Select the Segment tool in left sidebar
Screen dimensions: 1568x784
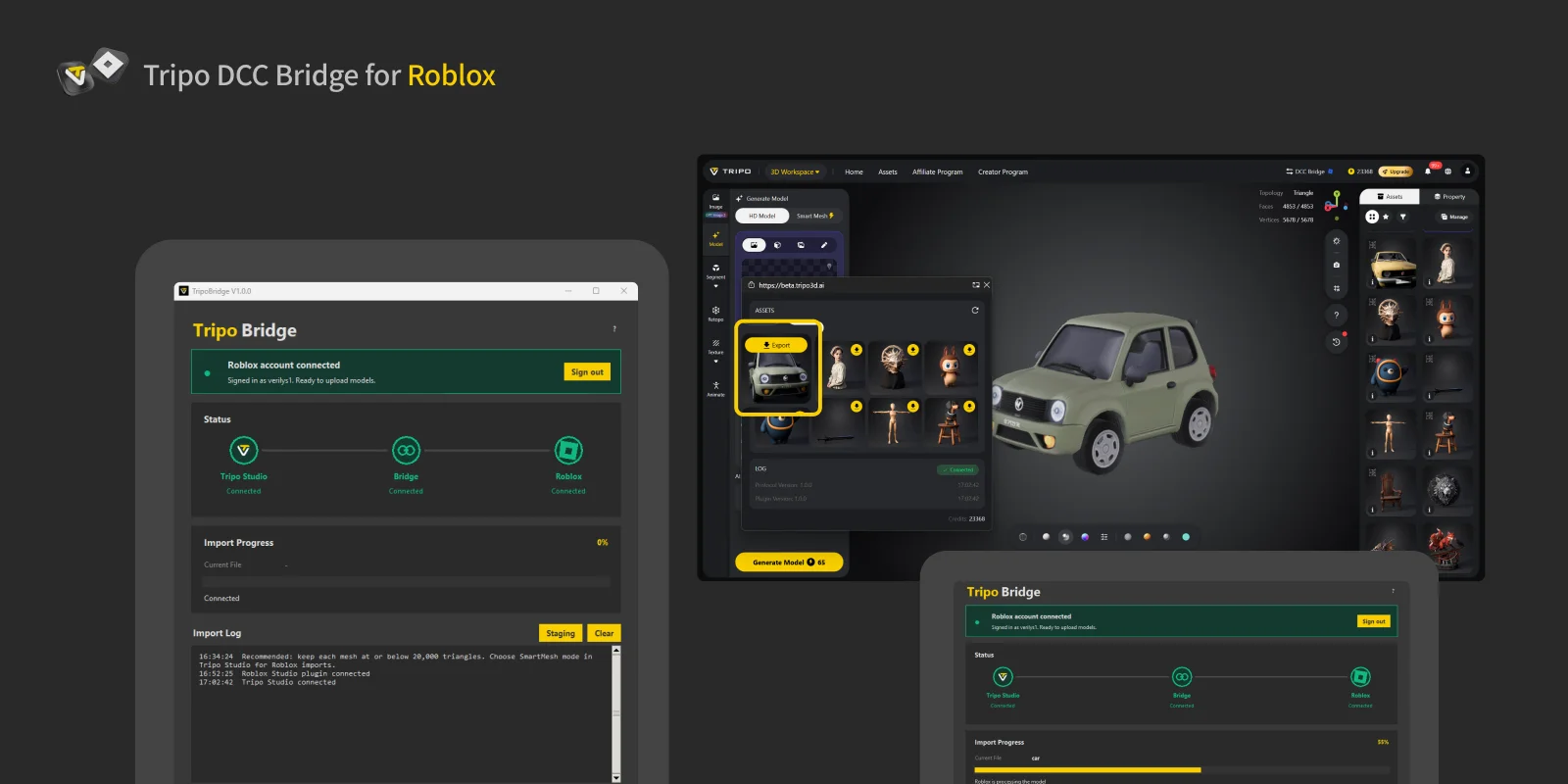(x=715, y=270)
